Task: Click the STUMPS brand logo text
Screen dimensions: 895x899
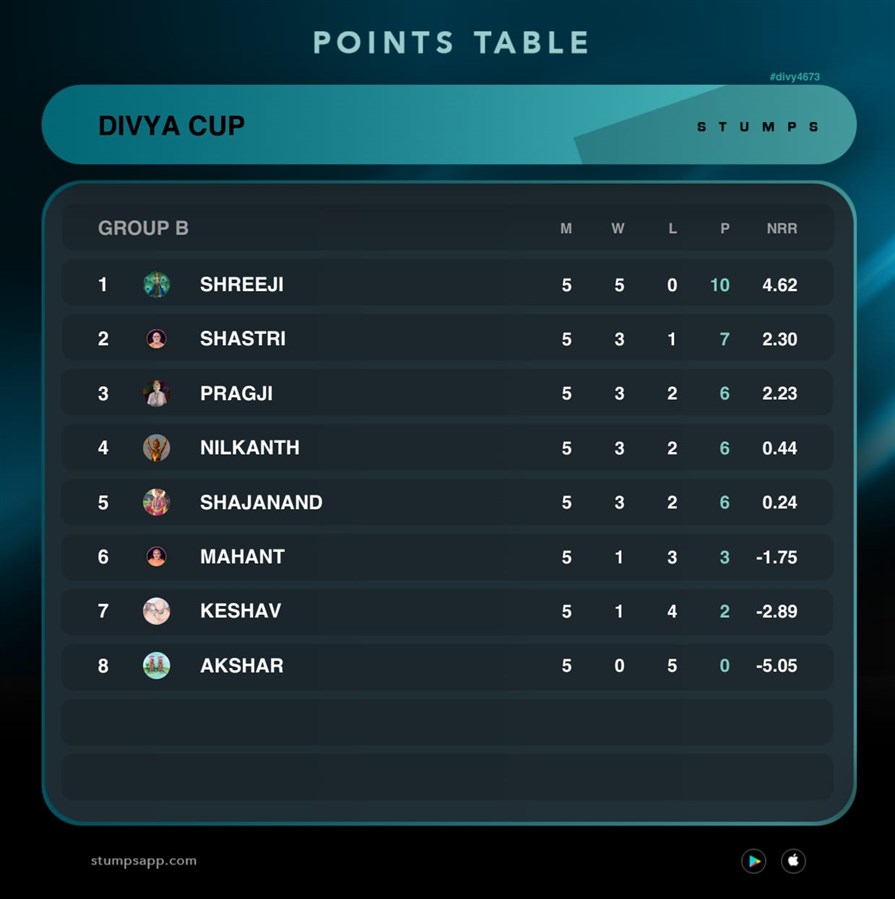Action: (x=757, y=127)
